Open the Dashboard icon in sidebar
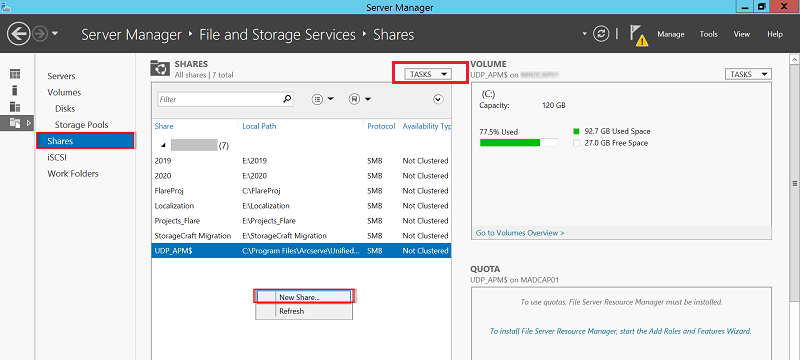Viewport: 800px width, 360px height. point(15,74)
